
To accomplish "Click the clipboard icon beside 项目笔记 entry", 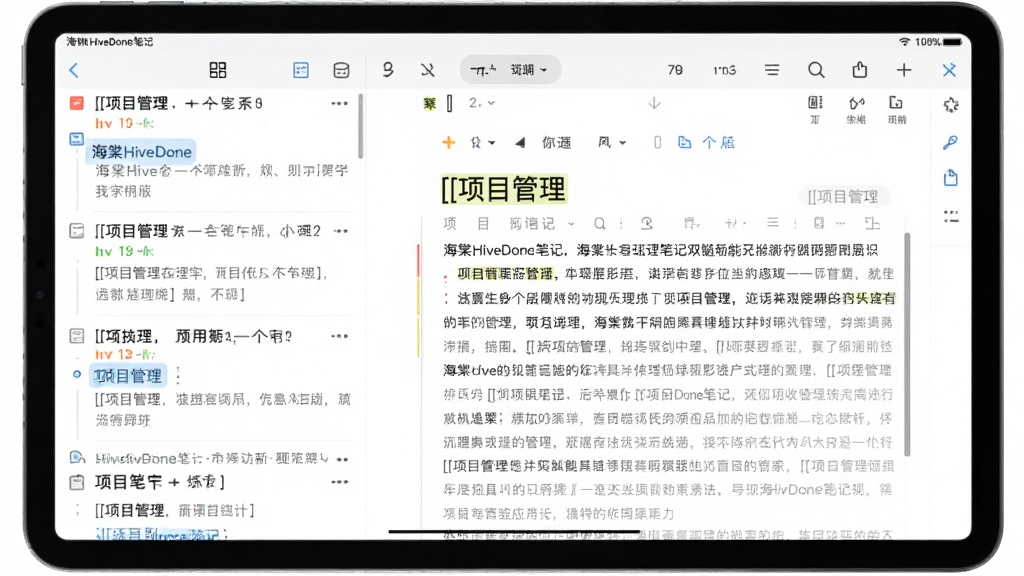I will 76,483.
